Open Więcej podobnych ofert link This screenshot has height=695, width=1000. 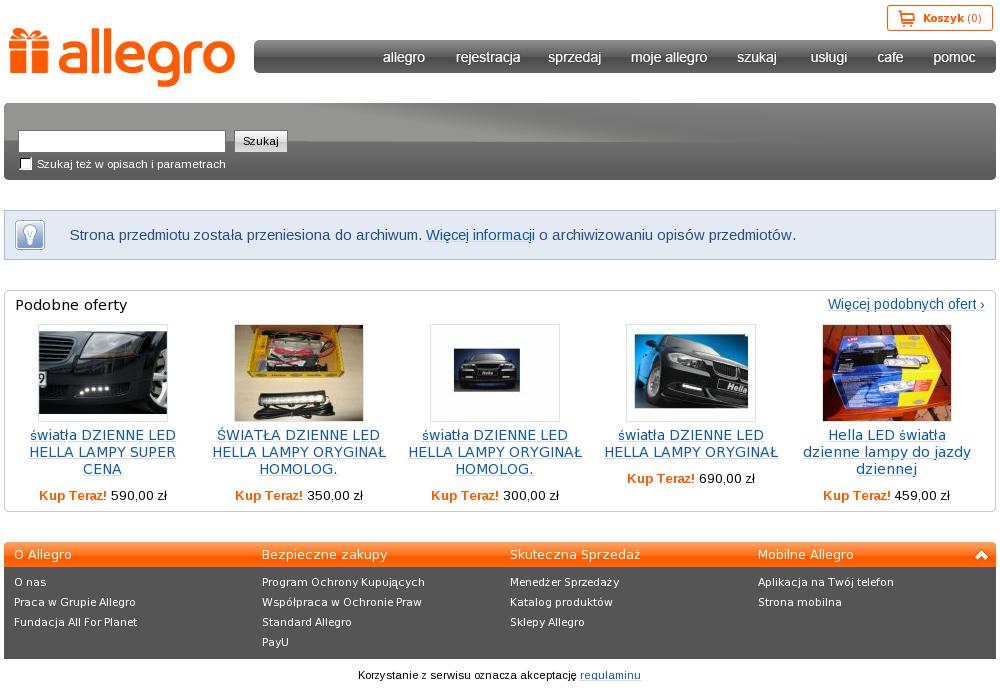[906, 304]
